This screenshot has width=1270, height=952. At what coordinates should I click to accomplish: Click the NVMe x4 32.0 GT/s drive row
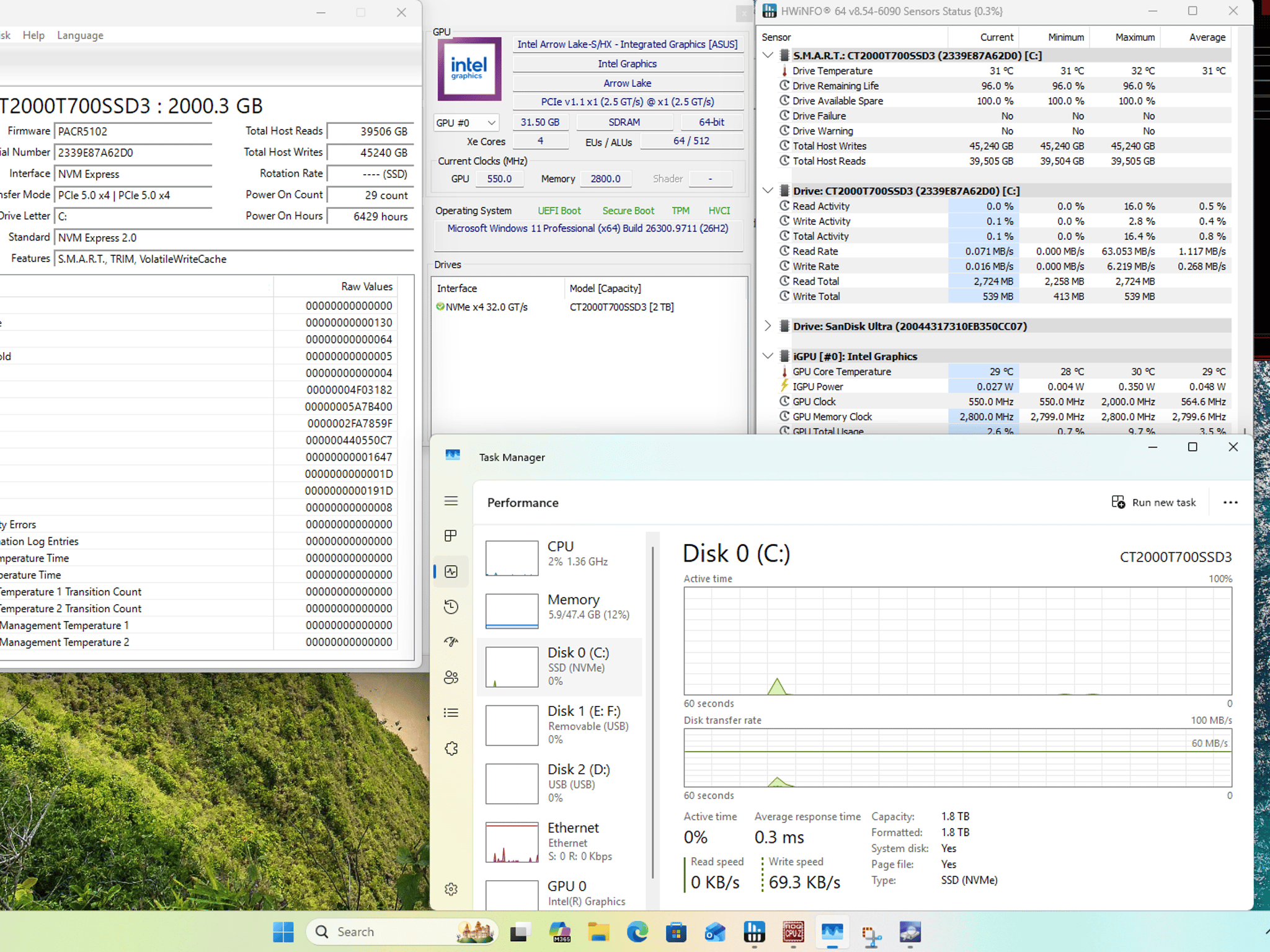589,307
